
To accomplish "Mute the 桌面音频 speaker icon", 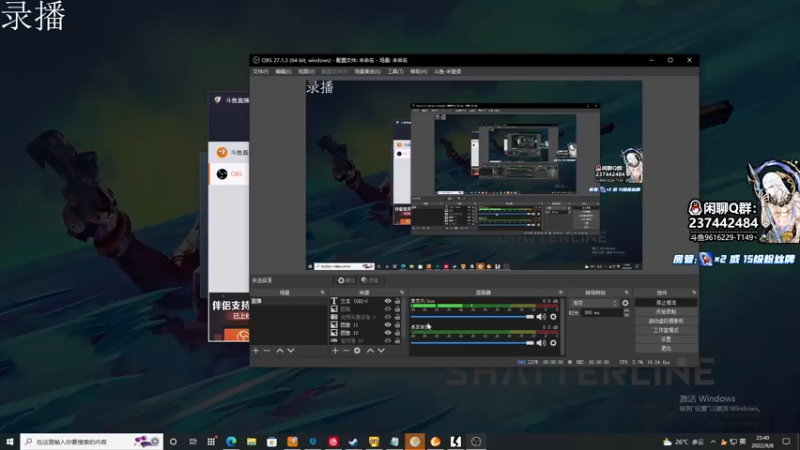I will pos(541,343).
